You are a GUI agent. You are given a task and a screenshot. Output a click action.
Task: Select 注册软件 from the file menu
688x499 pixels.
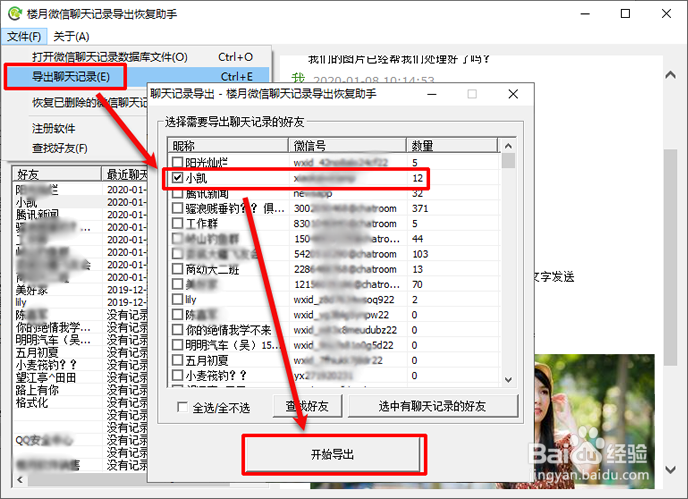pyautogui.click(x=54, y=129)
